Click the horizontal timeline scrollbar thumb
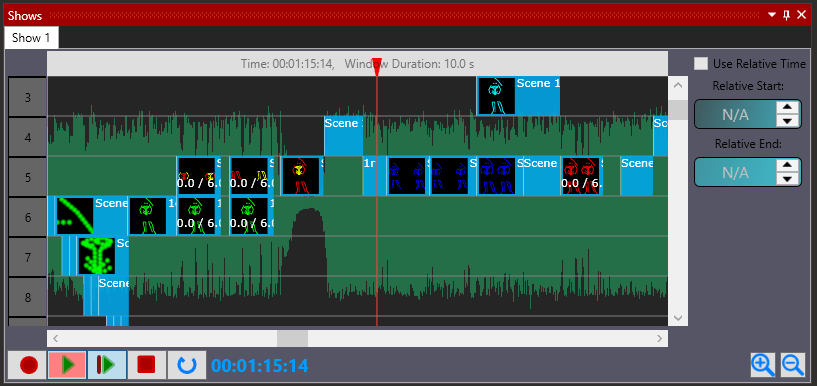Viewport: 817px width, 386px height. (x=292, y=339)
